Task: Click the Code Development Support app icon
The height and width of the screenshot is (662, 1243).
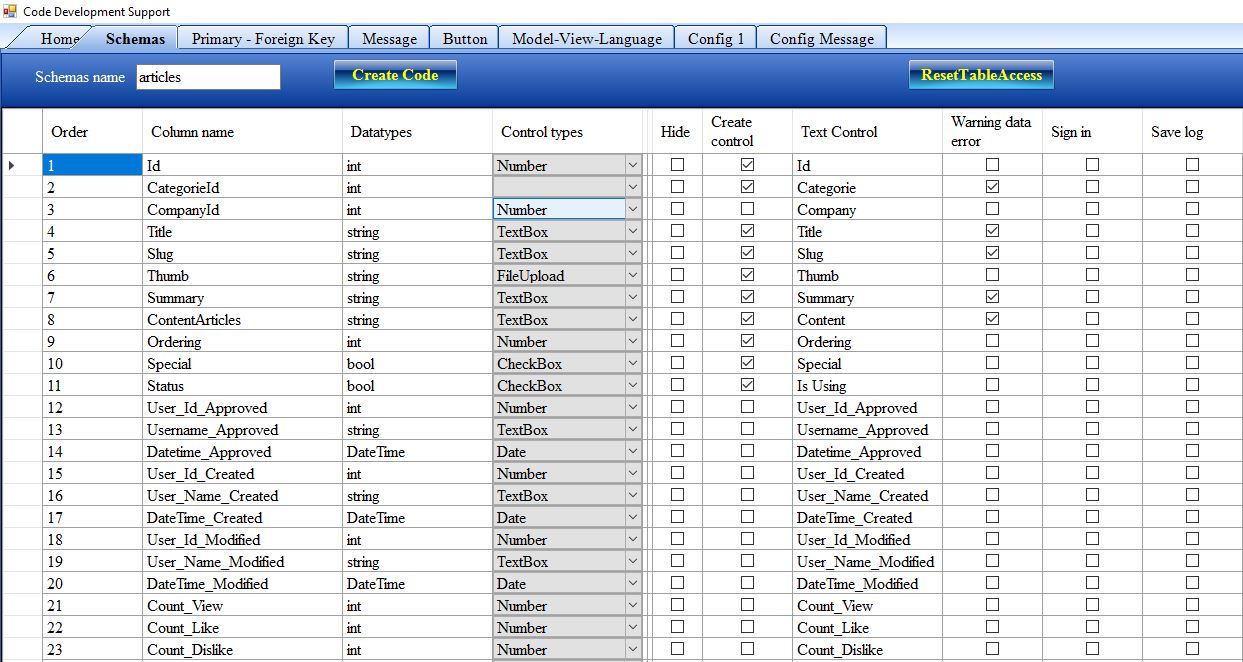Action: click(x=10, y=11)
